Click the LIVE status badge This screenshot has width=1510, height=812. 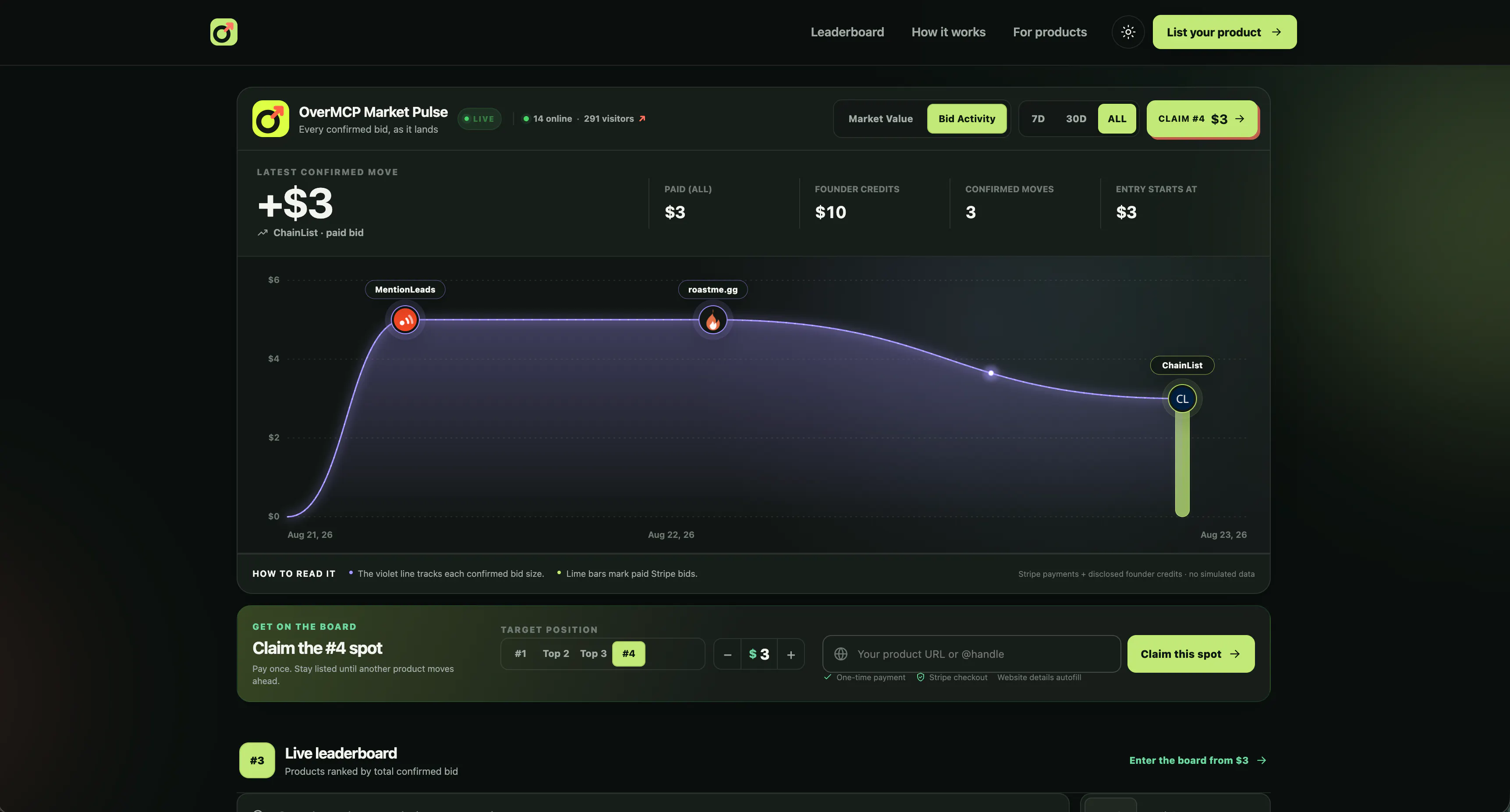click(479, 119)
